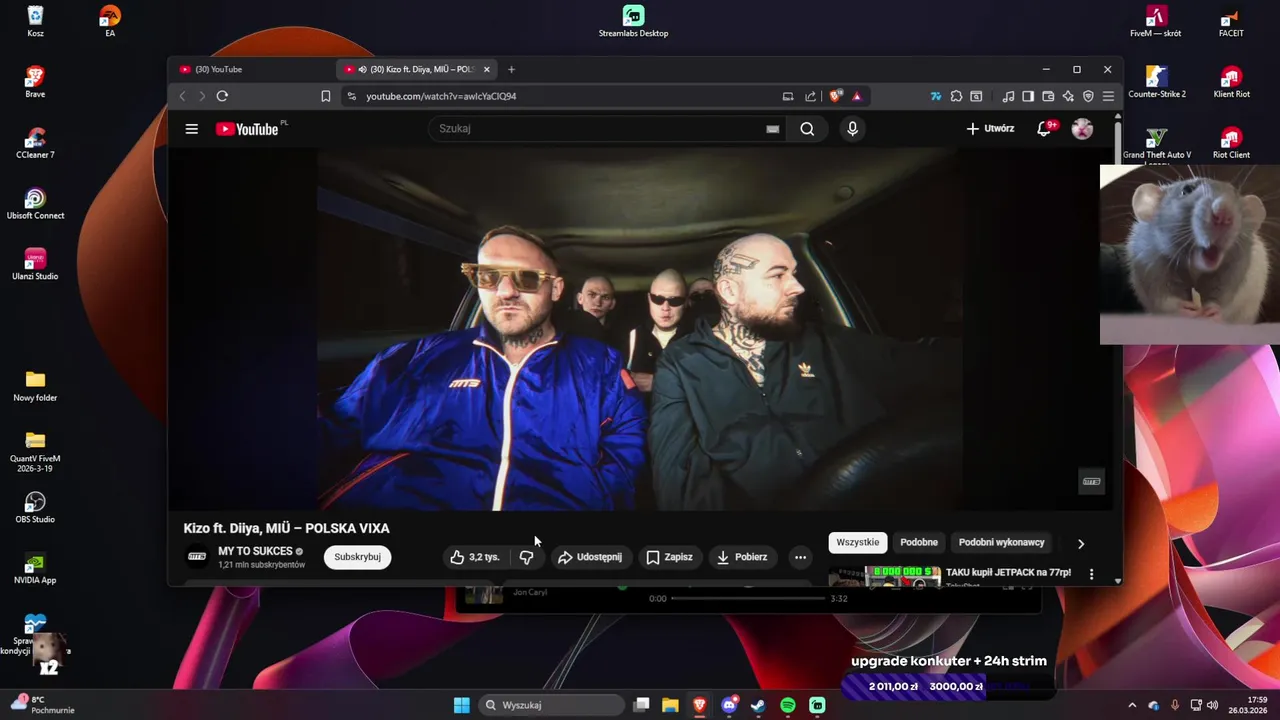Screen dimensions: 1280x720
Task: Open a new browser tab with plus
Action: [511, 69]
